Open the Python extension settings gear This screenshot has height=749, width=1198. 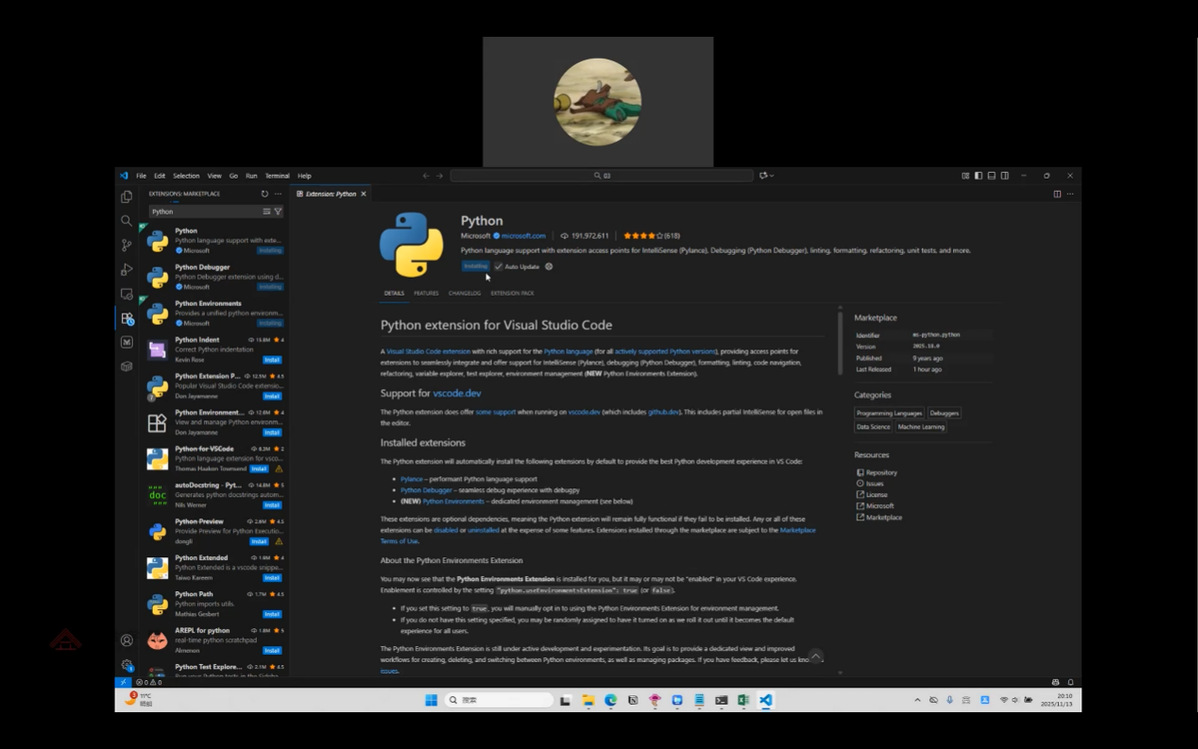click(x=549, y=267)
